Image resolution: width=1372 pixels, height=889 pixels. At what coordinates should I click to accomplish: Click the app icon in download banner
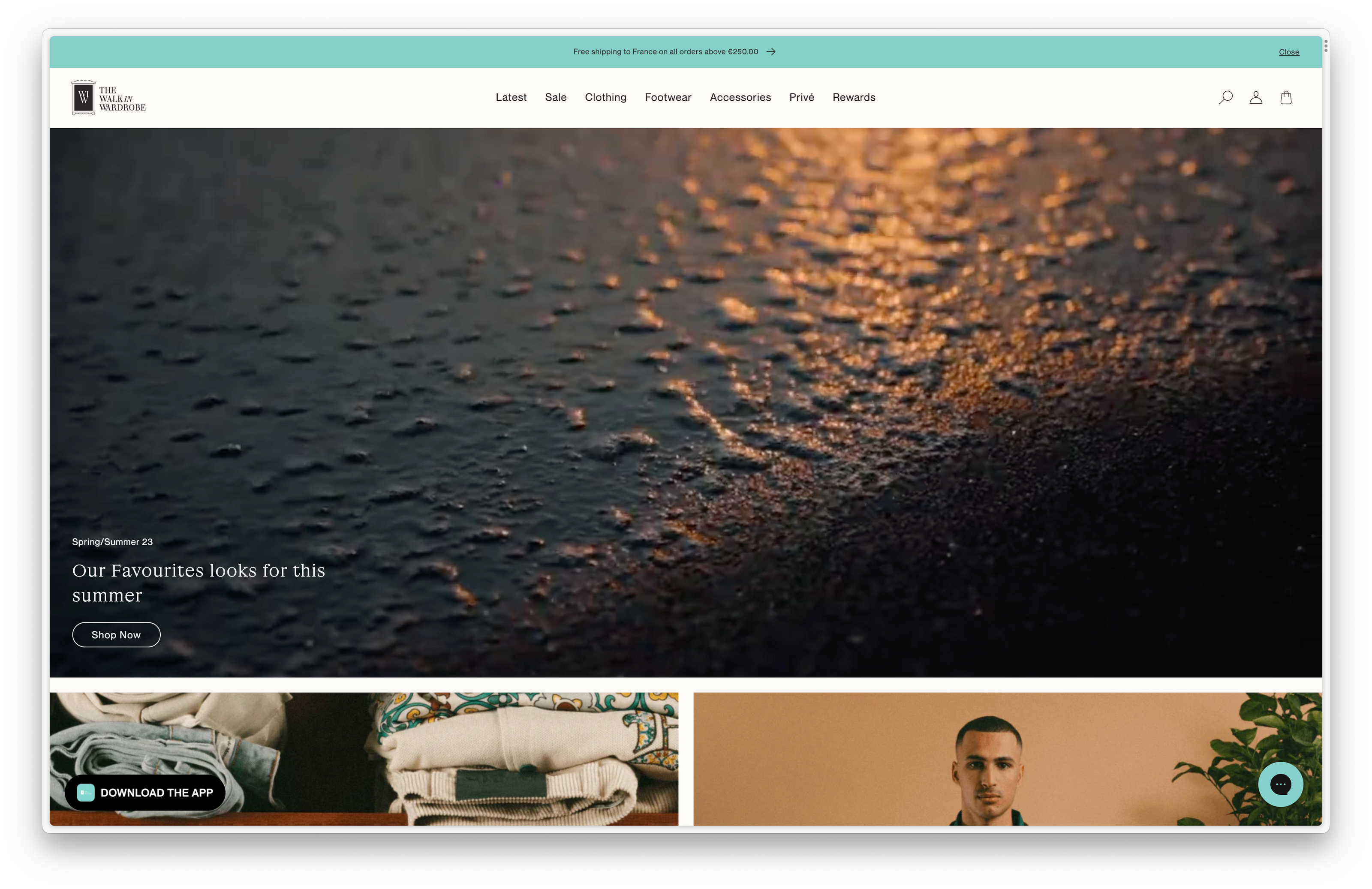click(86, 793)
